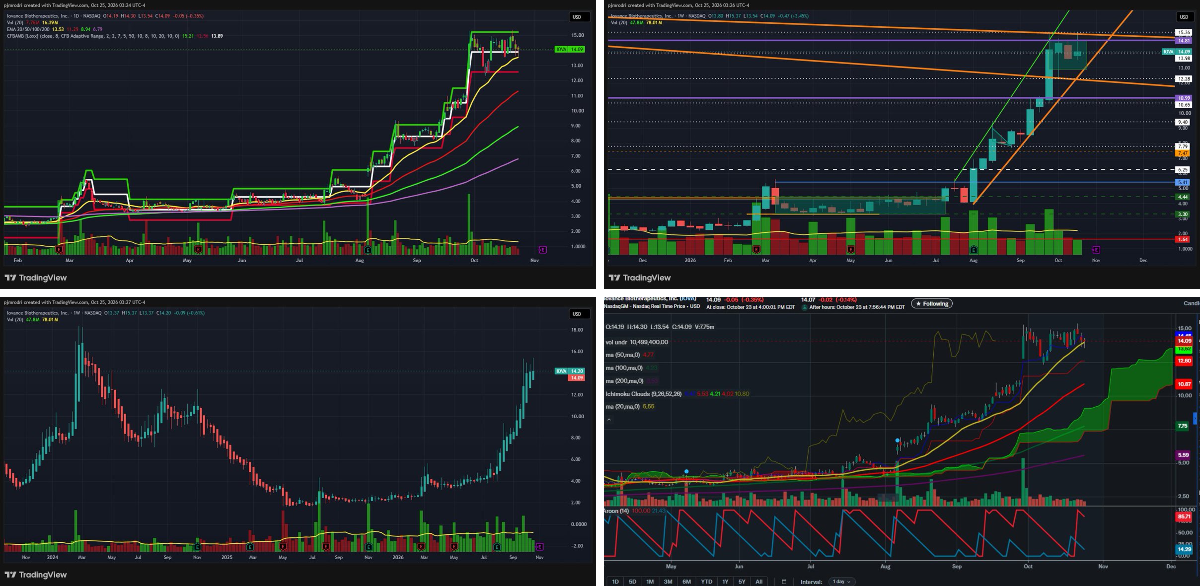Image resolution: width=1200 pixels, height=586 pixels.
Task: Select the 3M range tab
Action: (669, 580)
